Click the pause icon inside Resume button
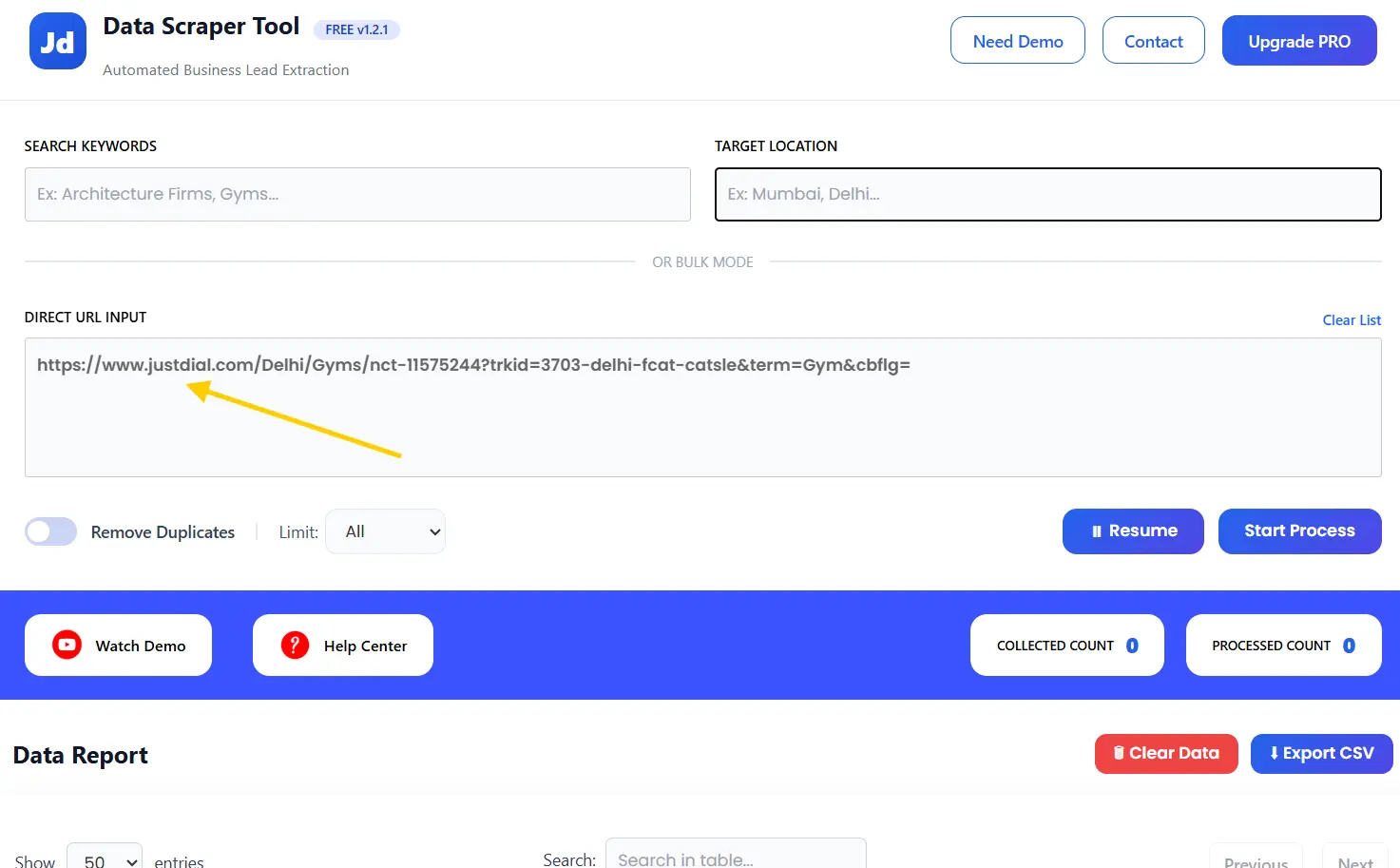Viewport: 1400px width, 868px height. click(1098, 530)
